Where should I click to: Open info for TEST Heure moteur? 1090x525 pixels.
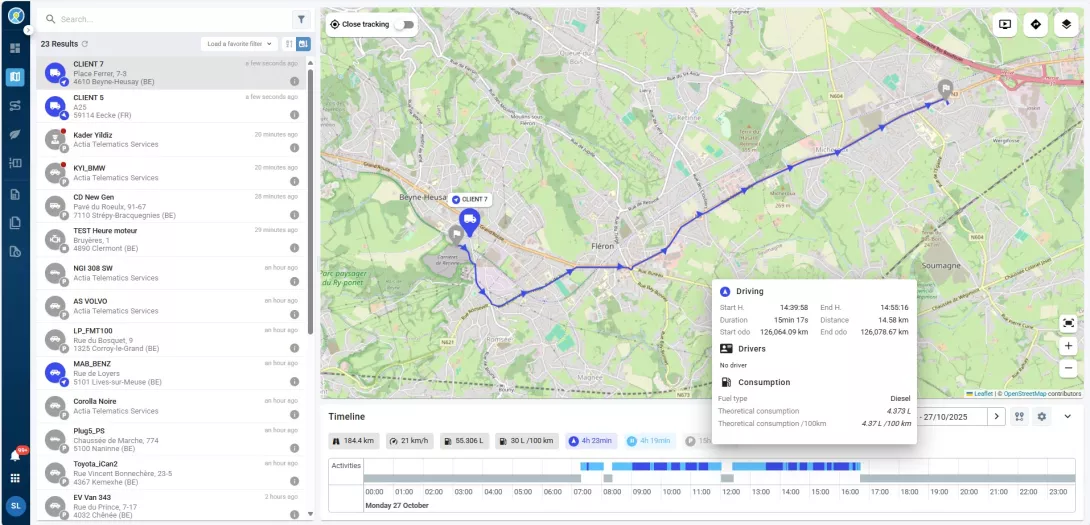(x=294, y=248)
